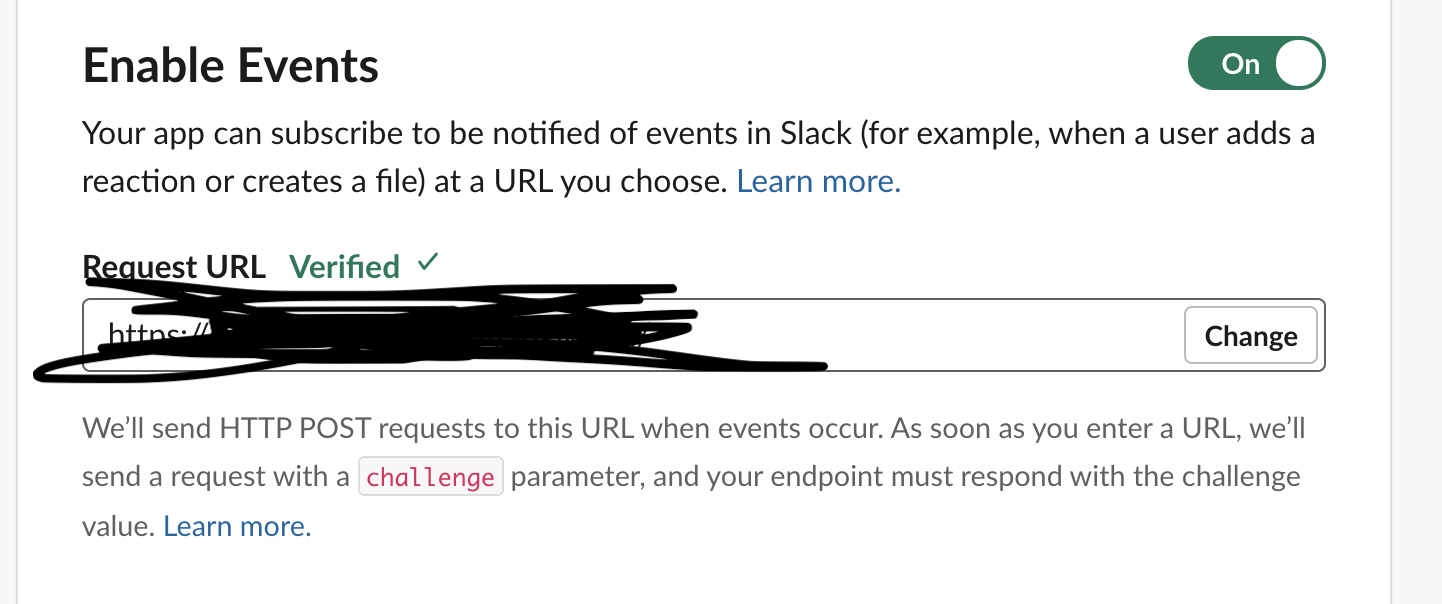Open Learn more link after 'URL you choose'
This screenshot has height=604, width=1442.
(818, 181)
